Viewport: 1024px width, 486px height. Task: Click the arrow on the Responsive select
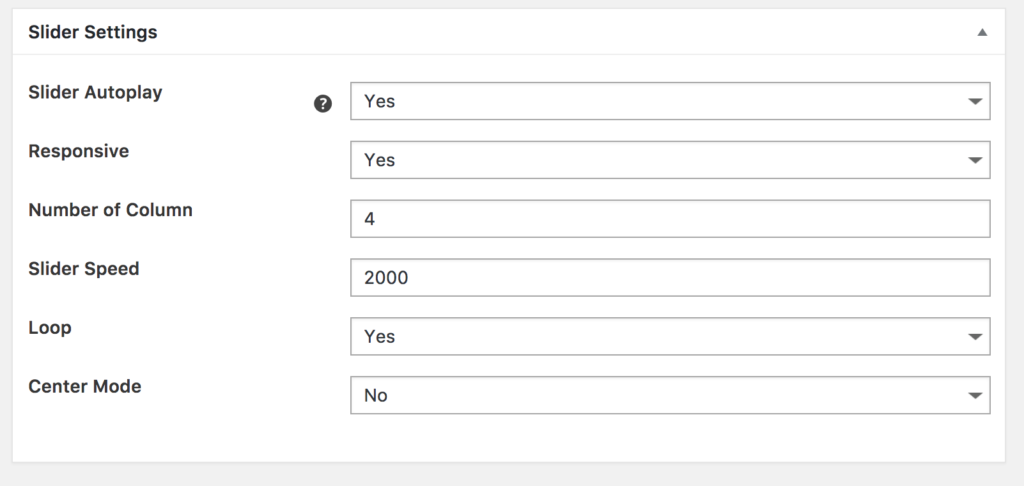coord(975,160)
